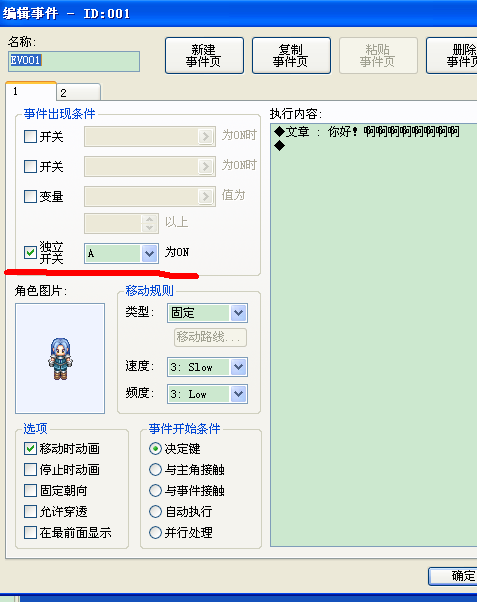Select the 自动执行 trigger radio button

tap(155, 511)
